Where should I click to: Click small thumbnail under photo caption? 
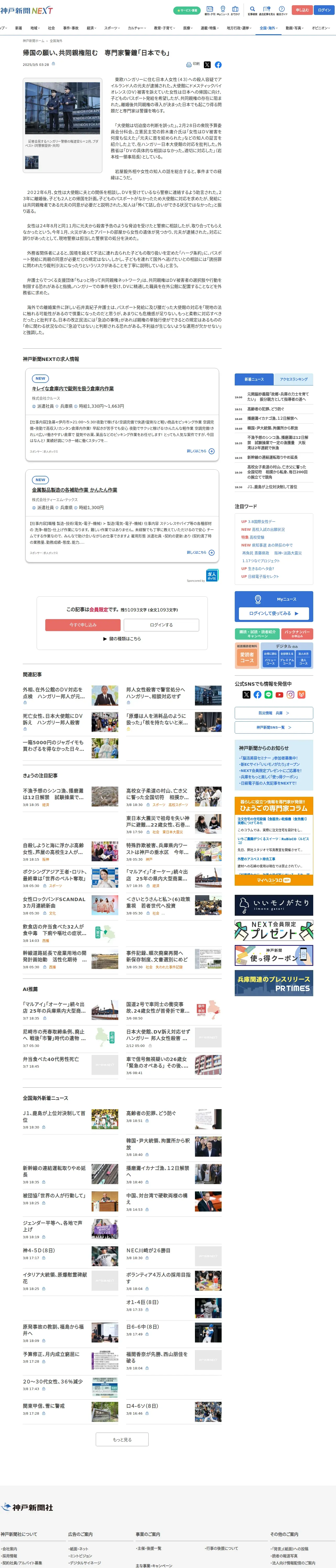pyautogui.click(x=32, y=163)
